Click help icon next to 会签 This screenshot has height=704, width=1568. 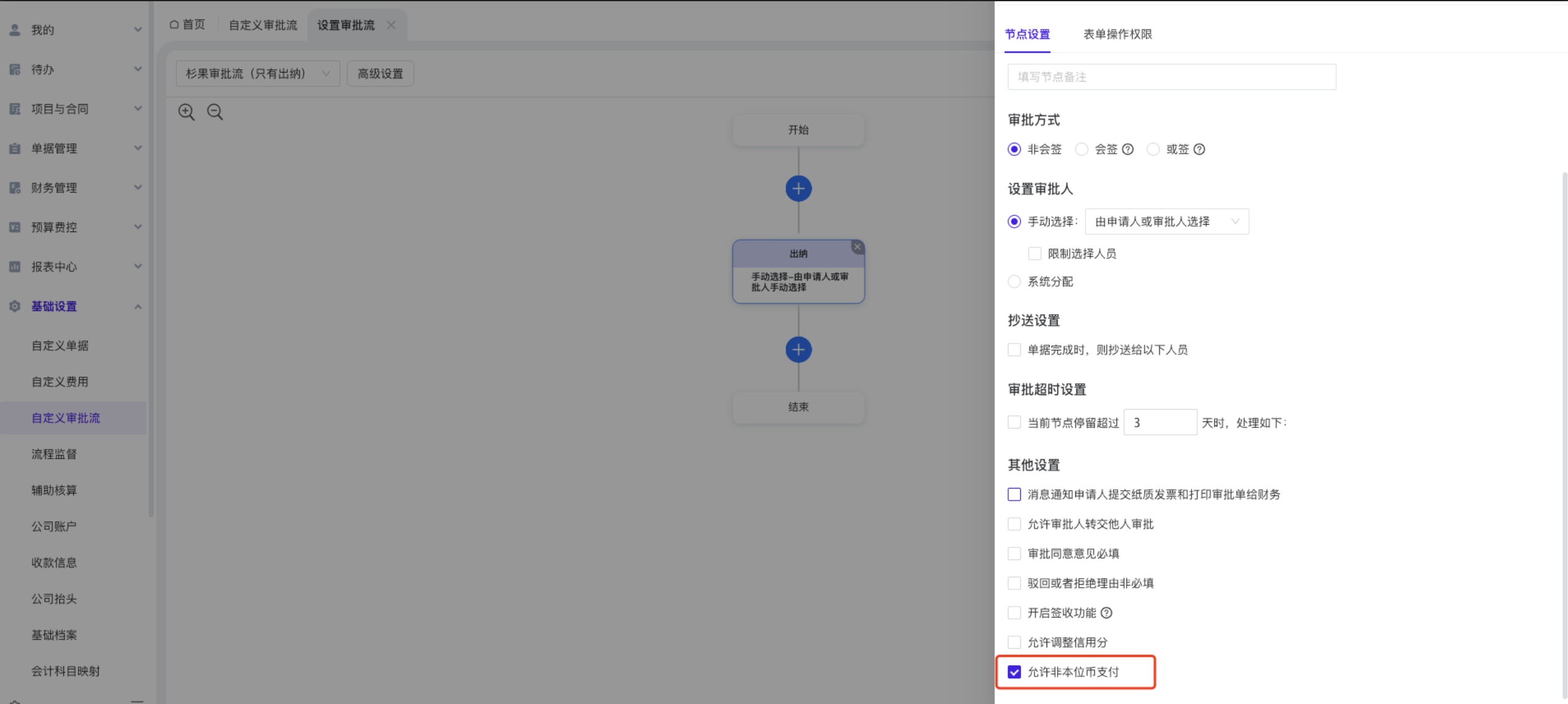coord(1128,149)
